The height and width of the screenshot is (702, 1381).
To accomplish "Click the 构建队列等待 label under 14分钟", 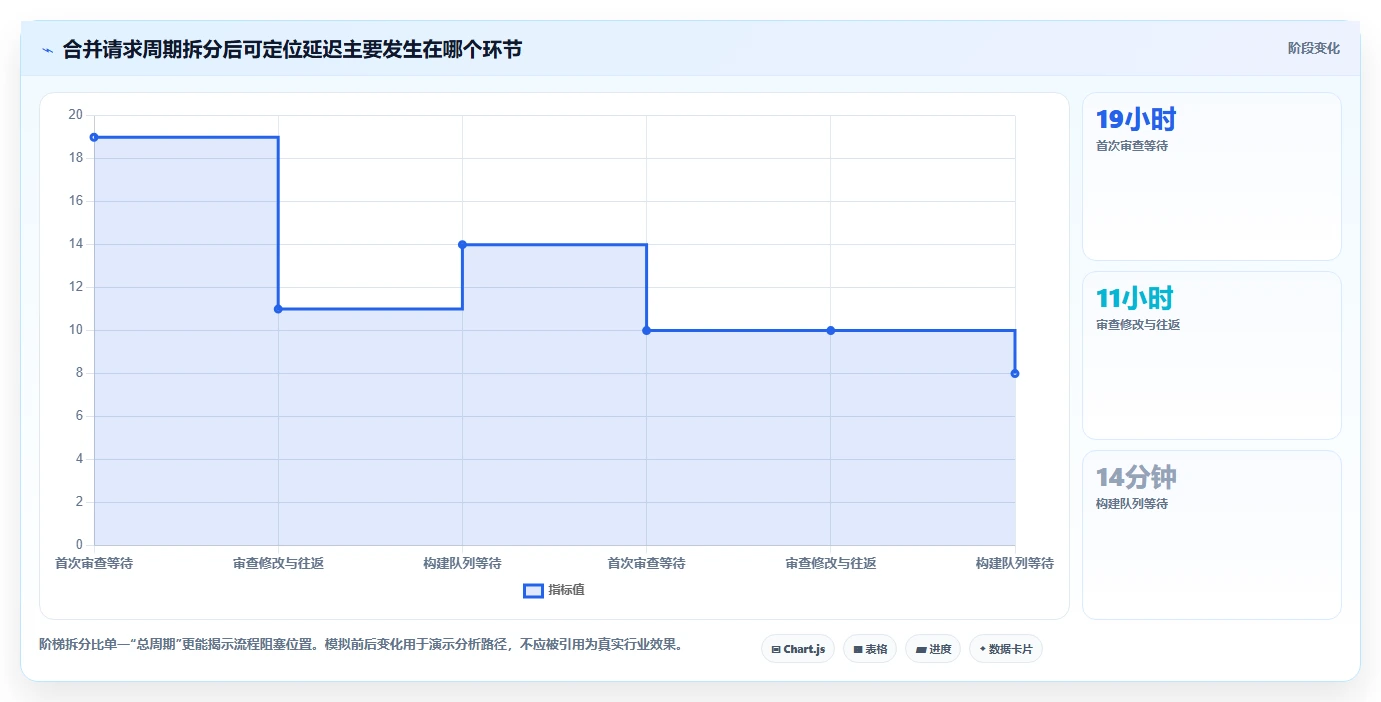I will point(1132,504).
